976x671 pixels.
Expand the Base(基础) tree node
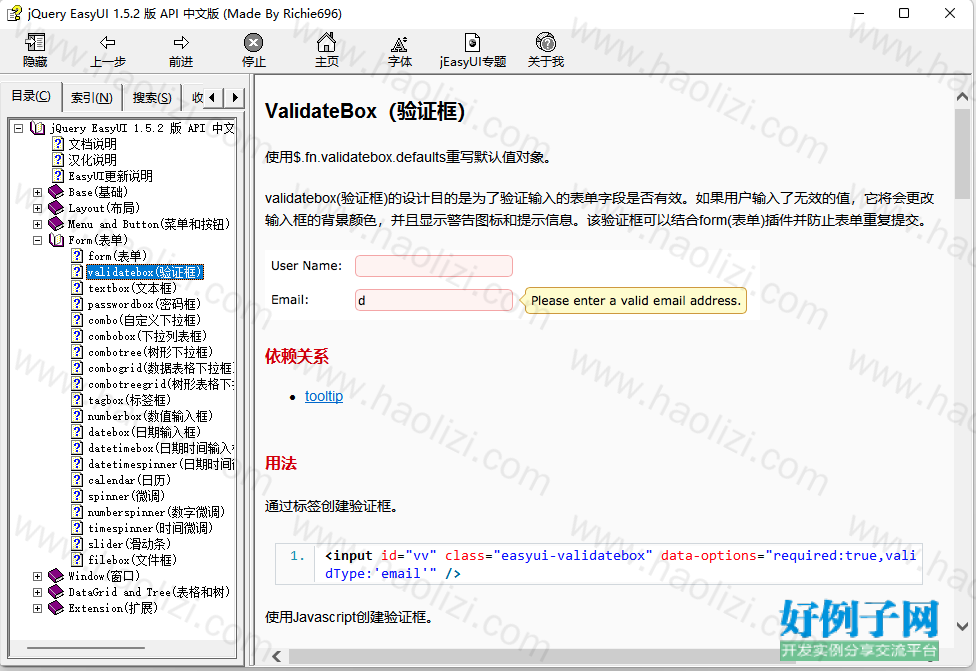click(x=37, y=192)
